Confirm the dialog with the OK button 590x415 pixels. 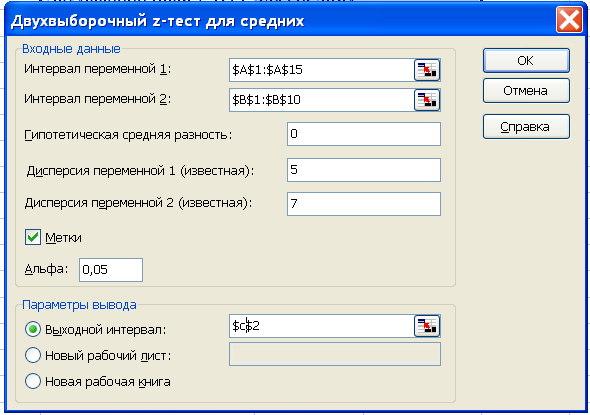[x=526, y=60]
